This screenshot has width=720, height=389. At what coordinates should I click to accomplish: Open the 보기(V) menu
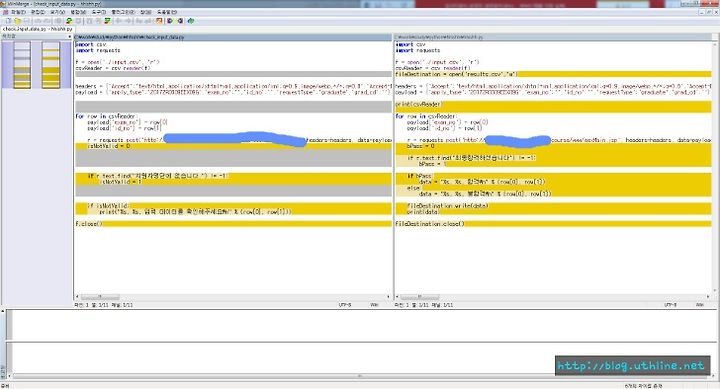click(57, 12)
